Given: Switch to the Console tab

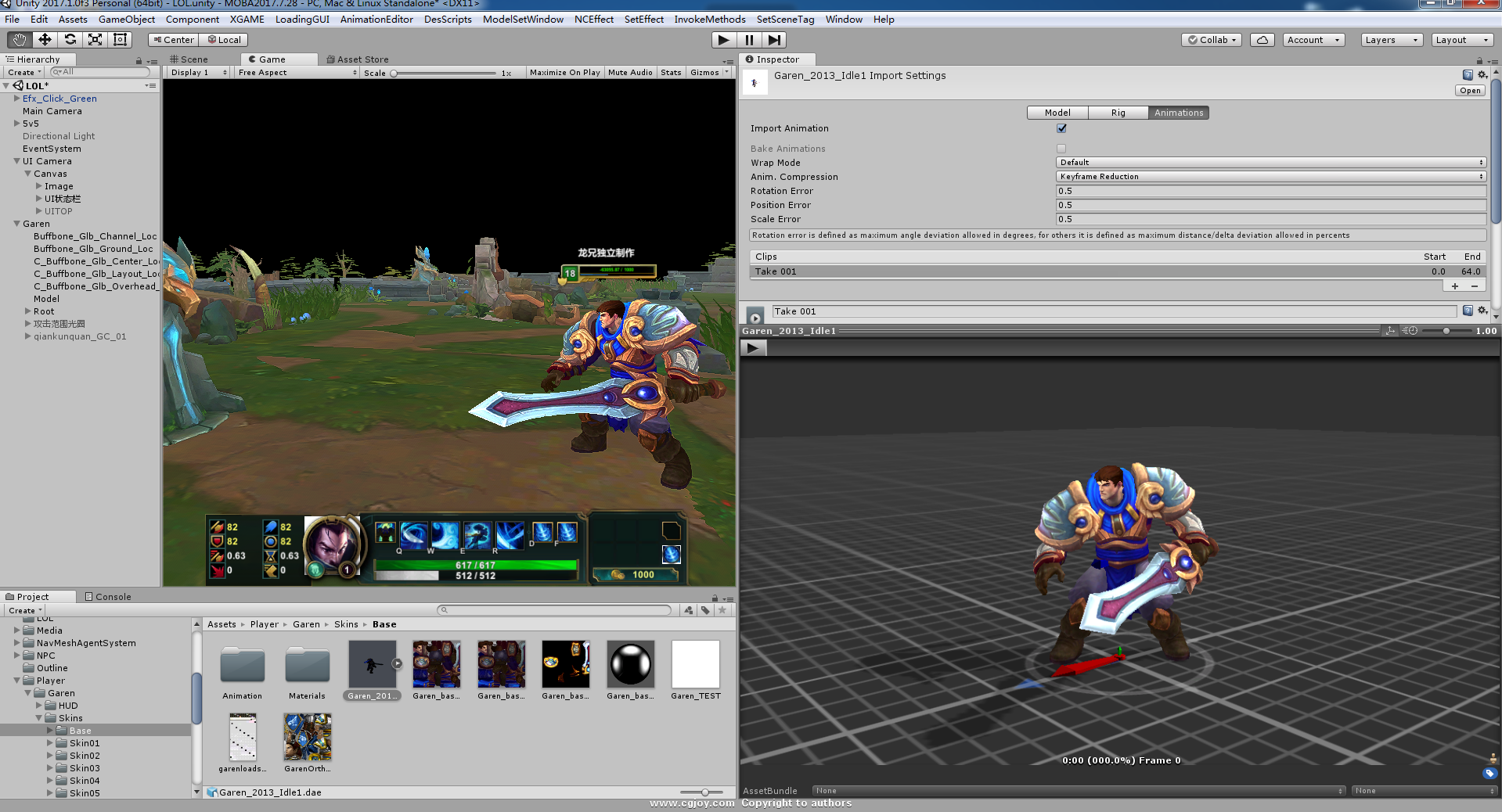Looking at the screenshot, I should coord(108,597).
